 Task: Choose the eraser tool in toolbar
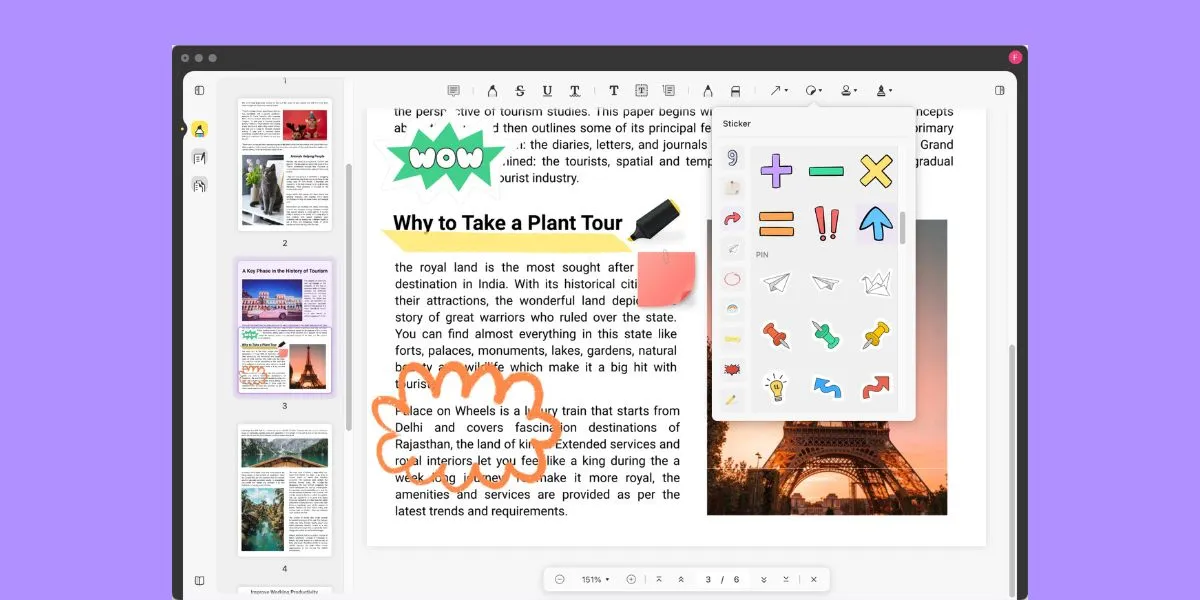pos(736,91)
